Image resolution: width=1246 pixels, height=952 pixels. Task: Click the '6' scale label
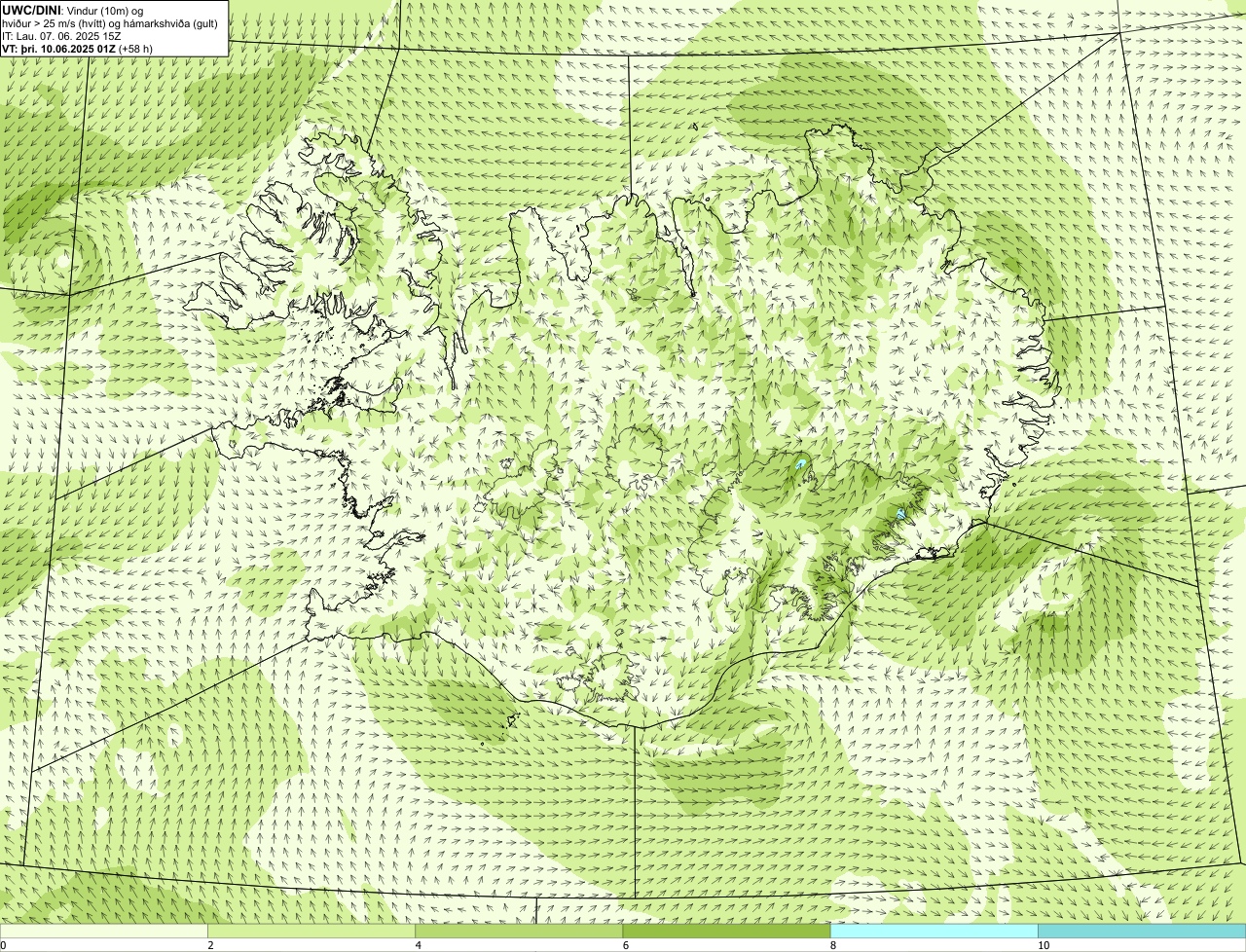pos(625,945)
